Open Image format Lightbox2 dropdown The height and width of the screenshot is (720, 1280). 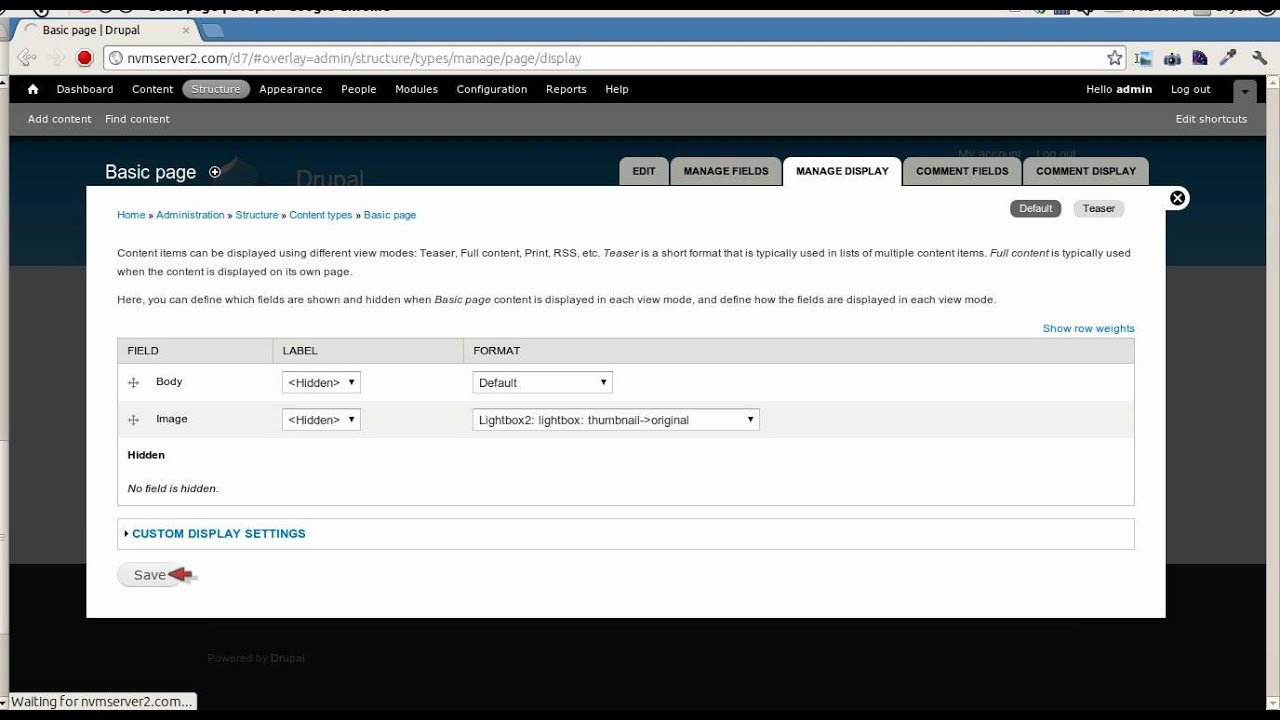tap(616, 420)
